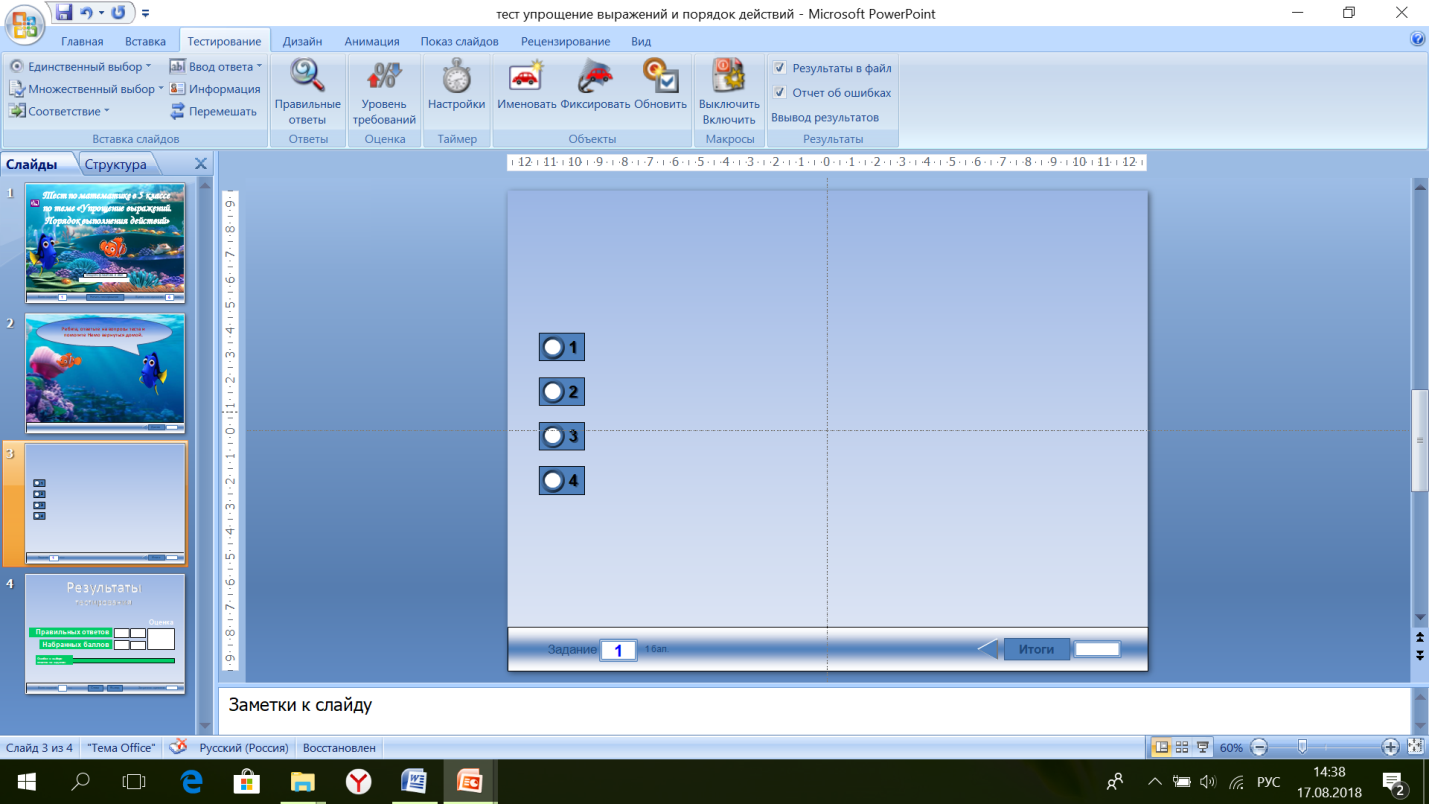Expand the Соответствие dropdown

[107, 111]
